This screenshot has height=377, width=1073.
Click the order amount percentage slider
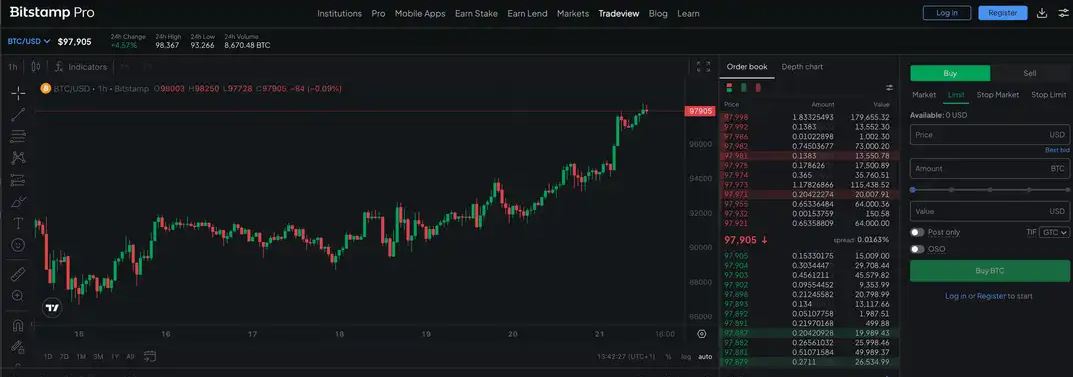click(x=990, y=190)
